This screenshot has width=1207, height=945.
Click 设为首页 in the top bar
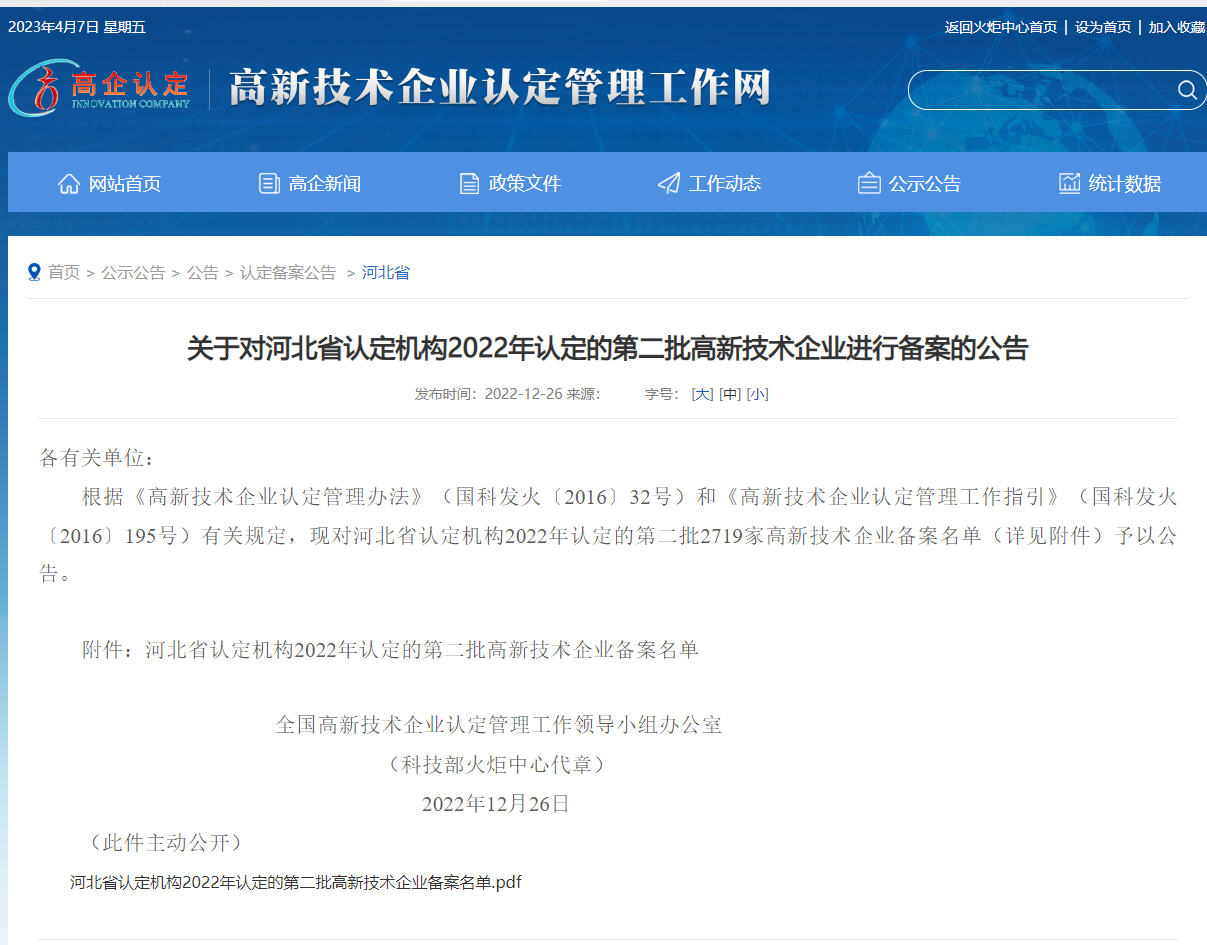point(1103,27)
